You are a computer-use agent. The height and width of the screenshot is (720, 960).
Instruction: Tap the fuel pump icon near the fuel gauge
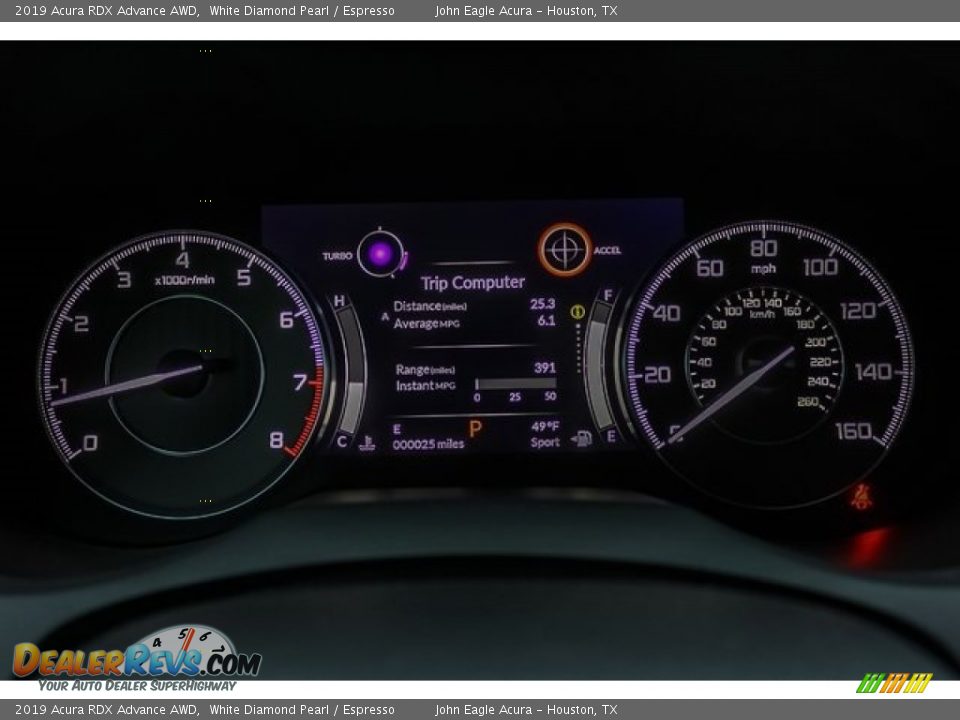coord(583,438)
